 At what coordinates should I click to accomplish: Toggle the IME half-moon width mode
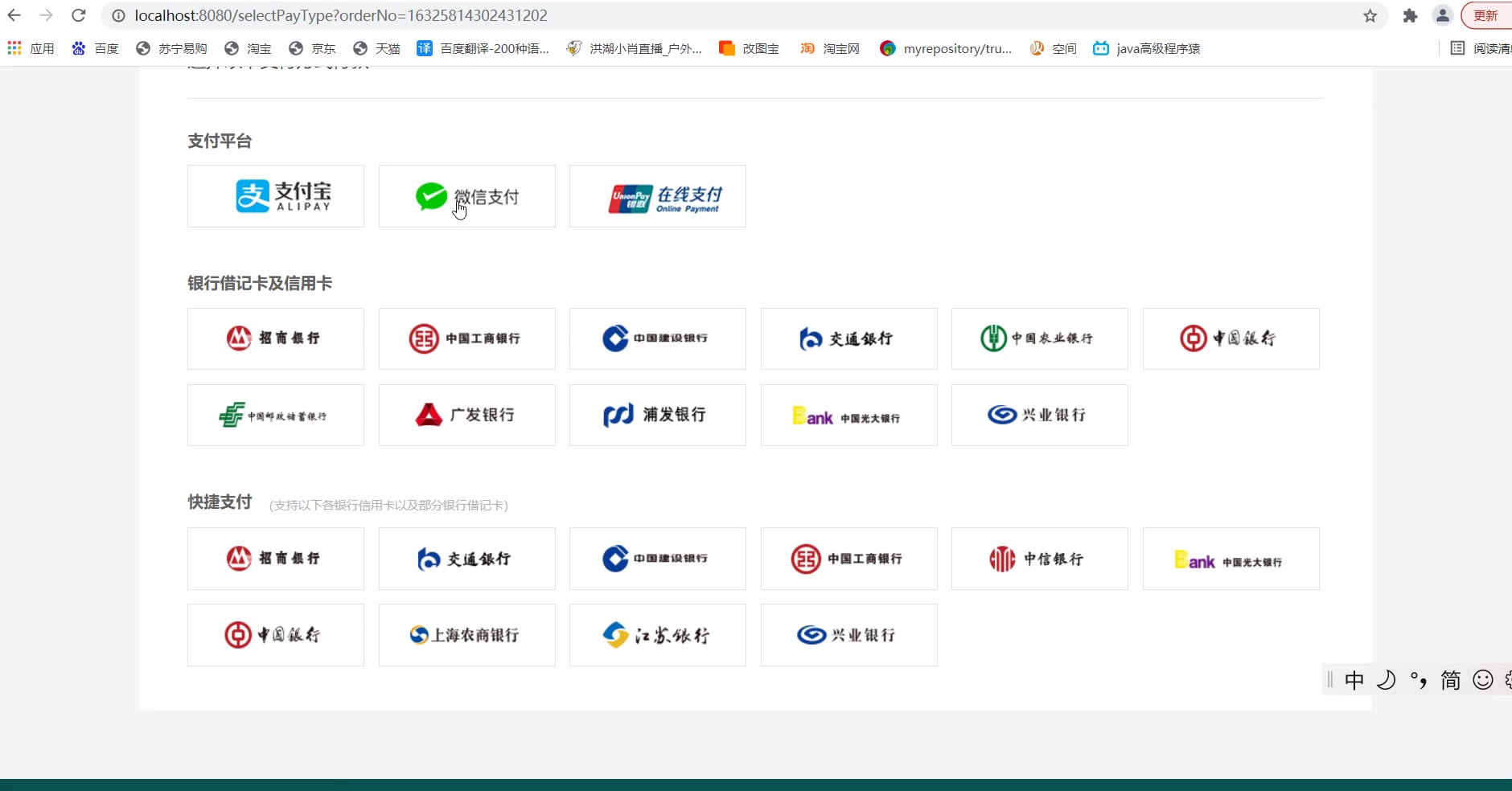click(1387, 681)
